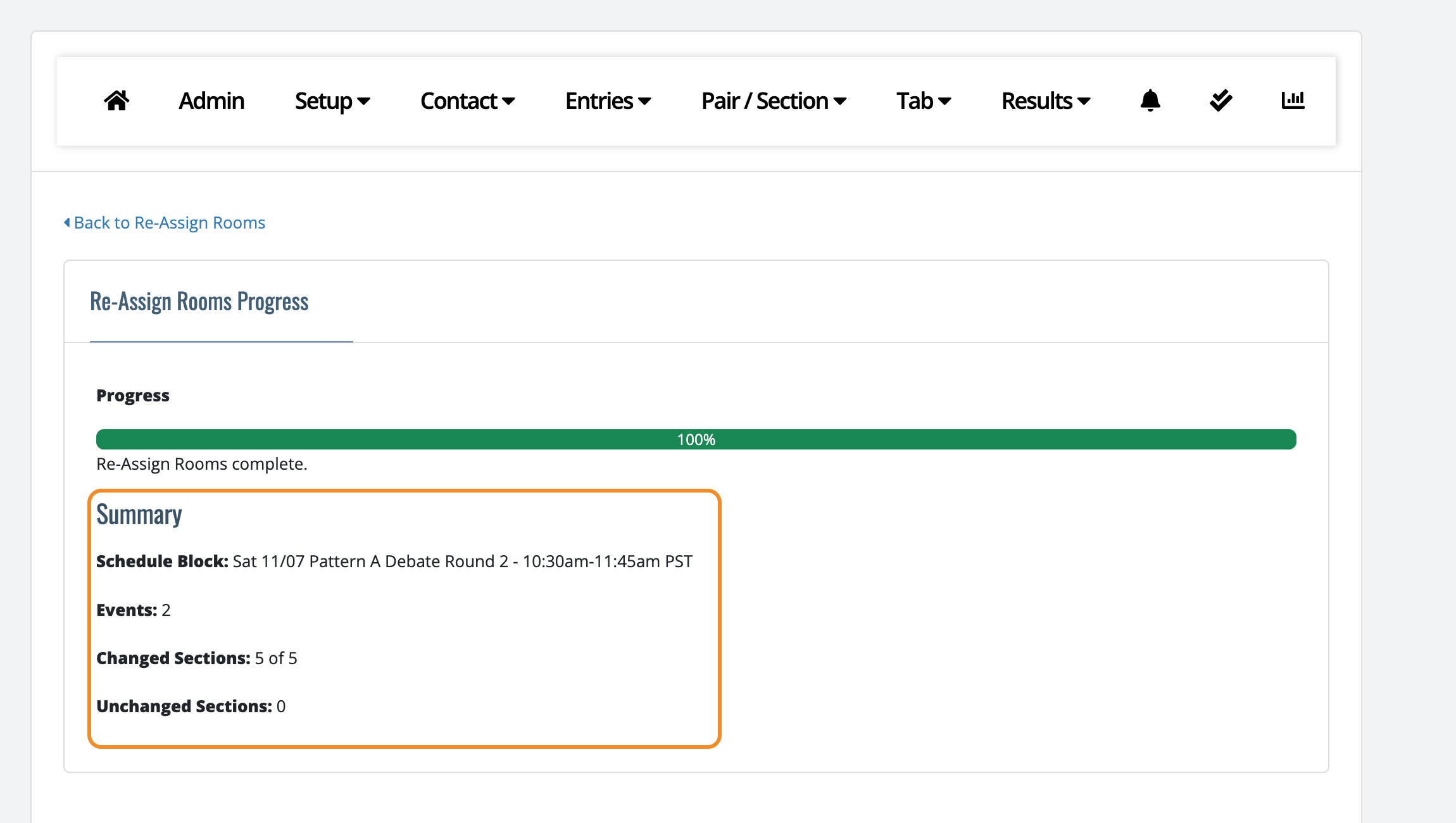Click the Events: 2 text
1456x823 pixels.
(x=134, y=610)
